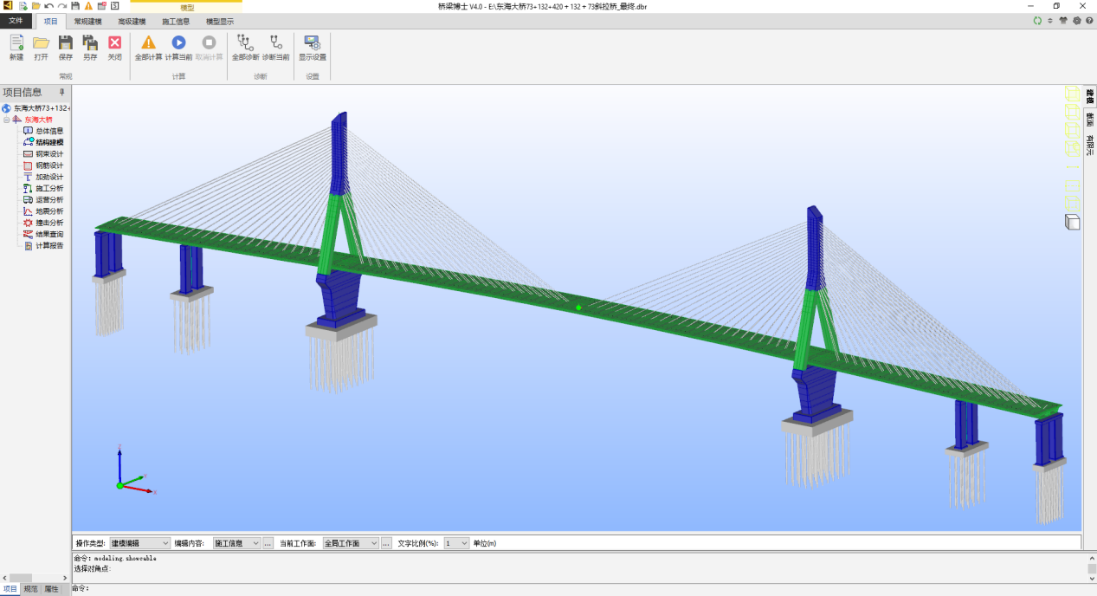Open the 文件 menu
The height and width of the screenshot is (596, 1097).
coord(15,21)
